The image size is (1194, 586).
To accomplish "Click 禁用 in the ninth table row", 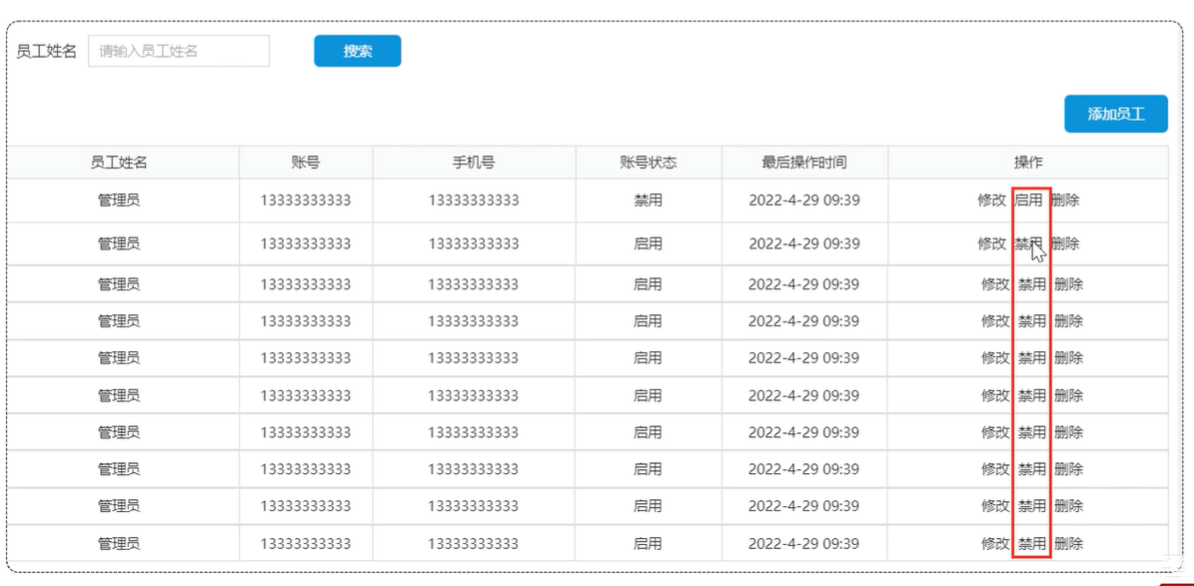I will [x=1031, y=506].
